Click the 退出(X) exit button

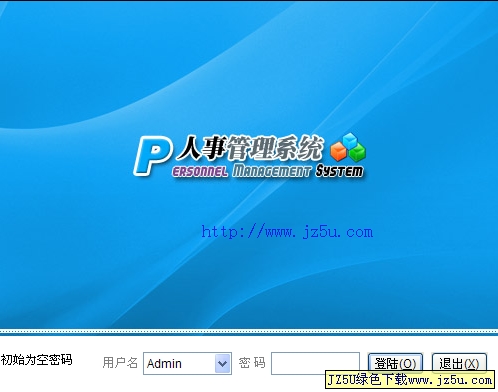point(459,363)
